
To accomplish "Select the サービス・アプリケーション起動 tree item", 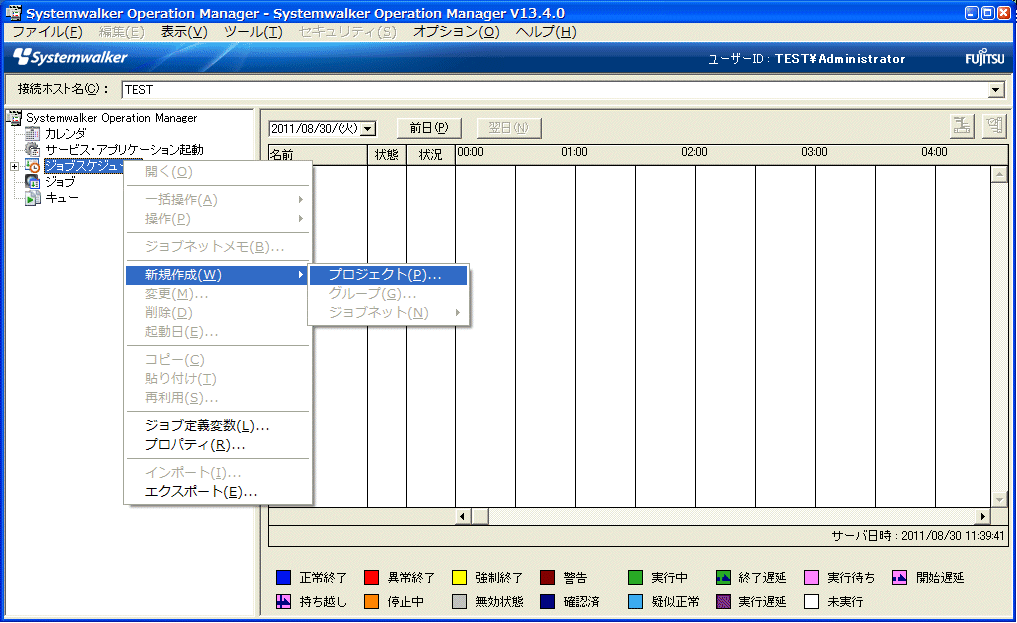I will [x=124, y=150].
